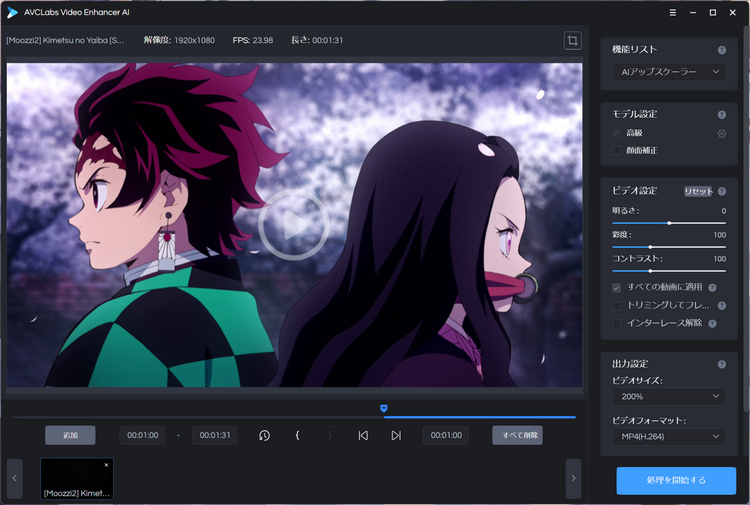The height and width of the screenshot is (505, 750).
Task: Jump to next frame
Action: tap(396, 435)
